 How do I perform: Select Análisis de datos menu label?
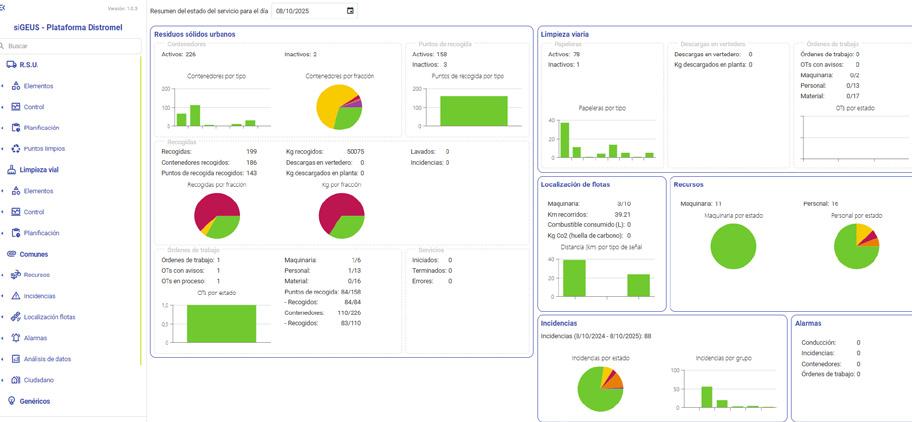47,359
